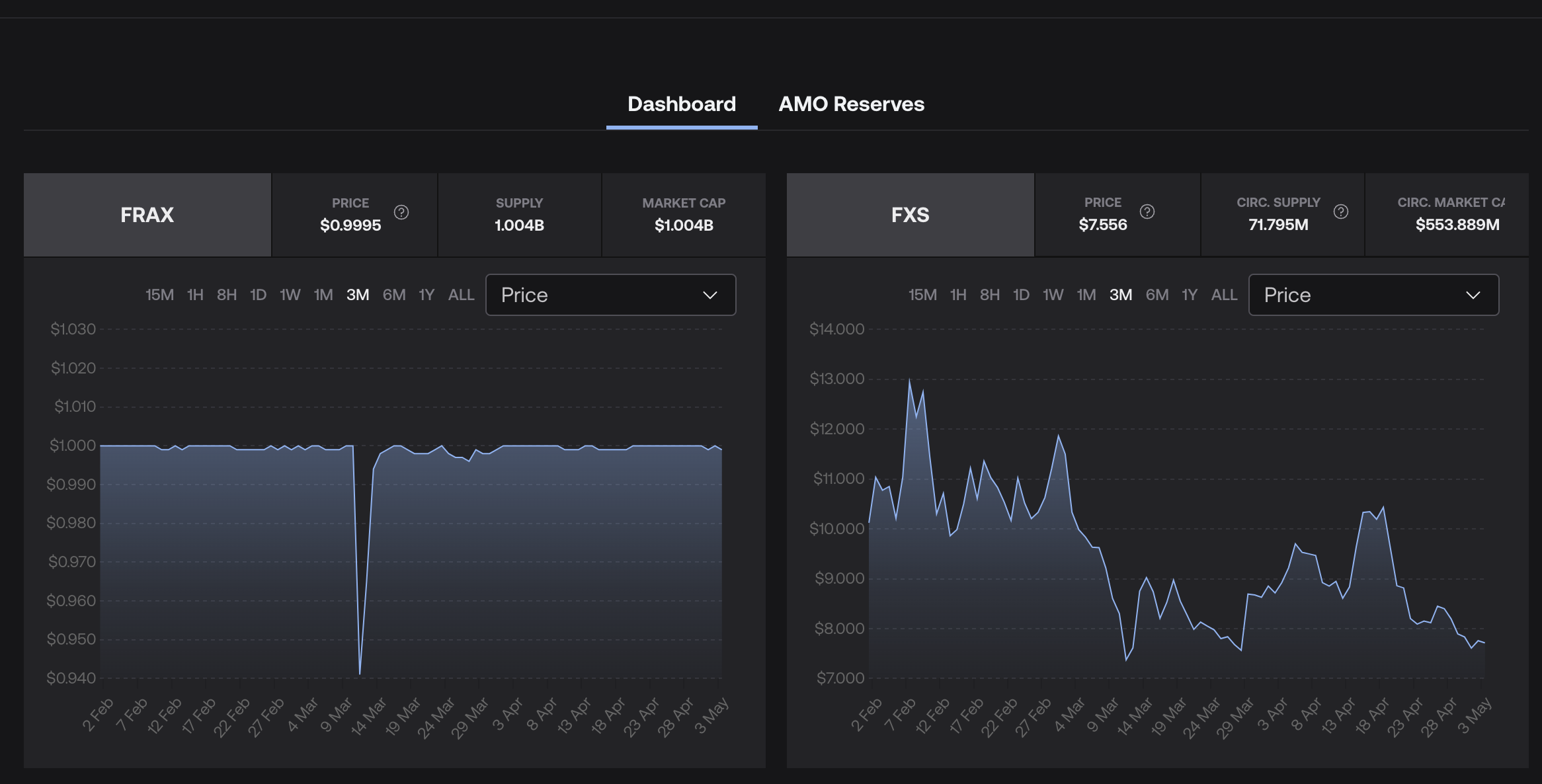Open the FXS price help icon
The height and width of the screenshot is (784, 1542).
pyautogui.click(x=1147, y=212)
